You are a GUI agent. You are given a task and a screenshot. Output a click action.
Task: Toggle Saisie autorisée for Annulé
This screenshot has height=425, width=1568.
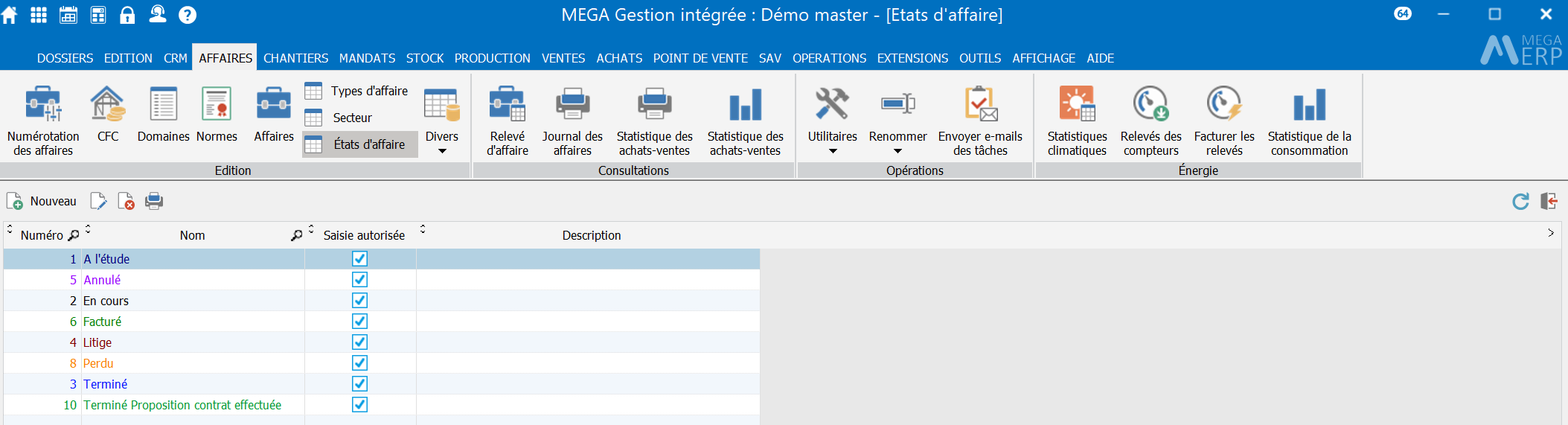pos(359,280)
